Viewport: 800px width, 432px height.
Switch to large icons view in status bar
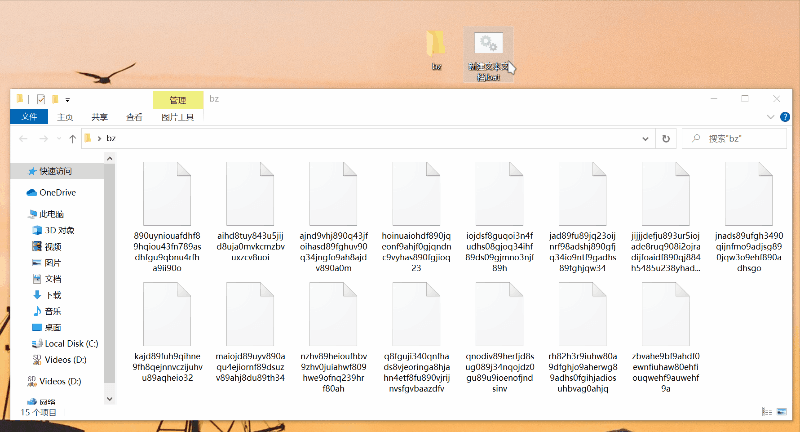tap(781, 411)
